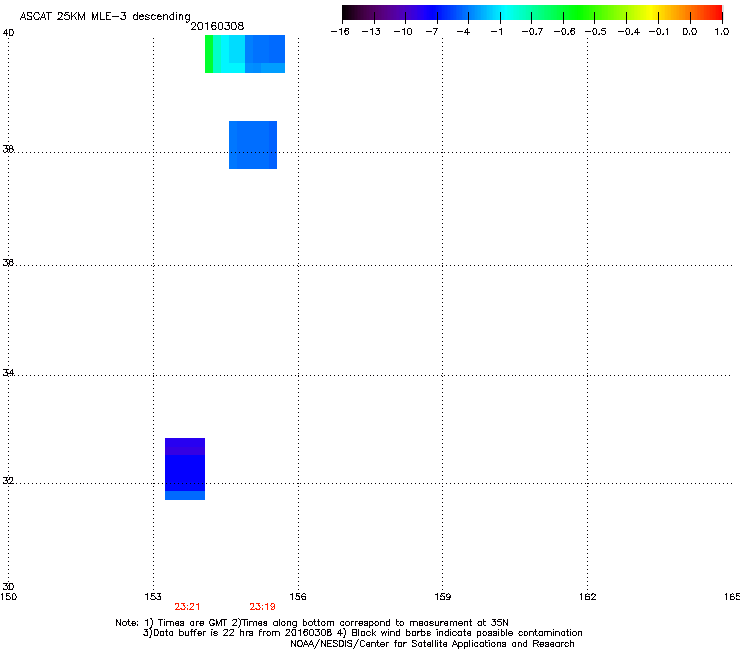This screenshot has height=650, width=740.
Task: Click the latitude axis label '34'
Action: 8,373
